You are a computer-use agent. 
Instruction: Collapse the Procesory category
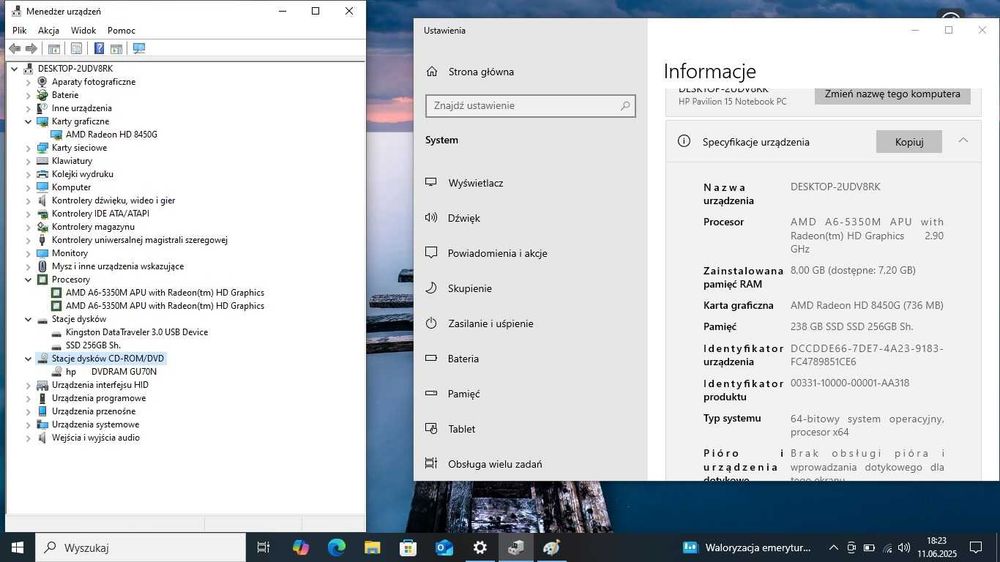[28, 279]
